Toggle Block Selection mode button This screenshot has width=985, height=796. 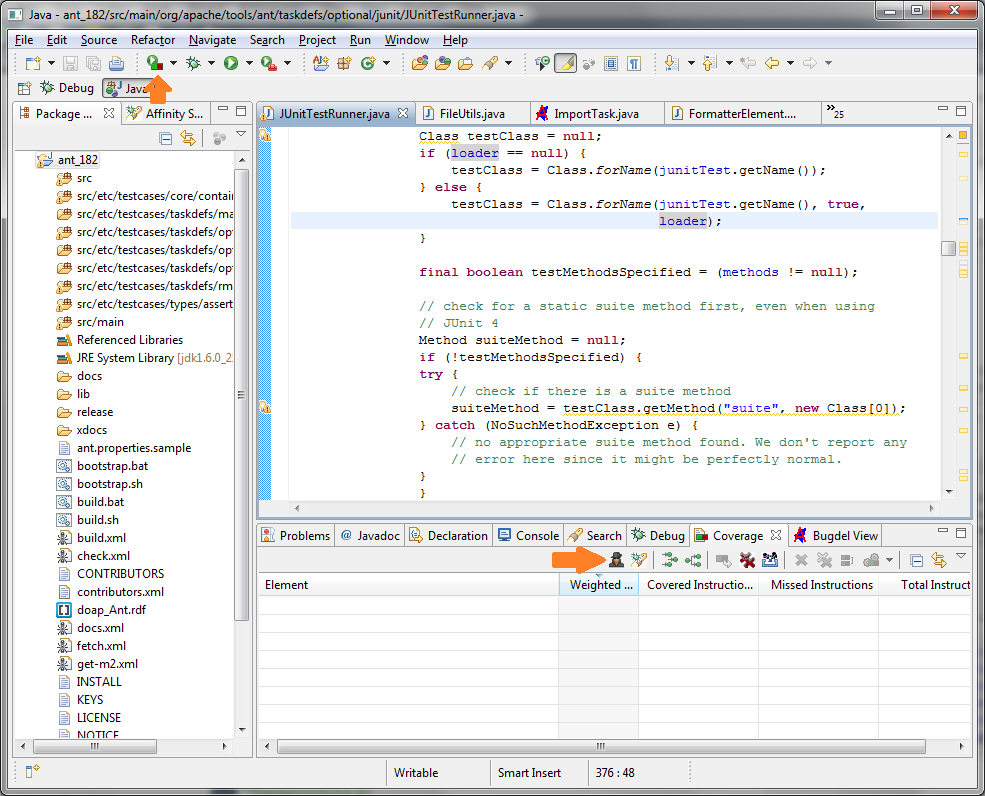[x=612, y=63]
